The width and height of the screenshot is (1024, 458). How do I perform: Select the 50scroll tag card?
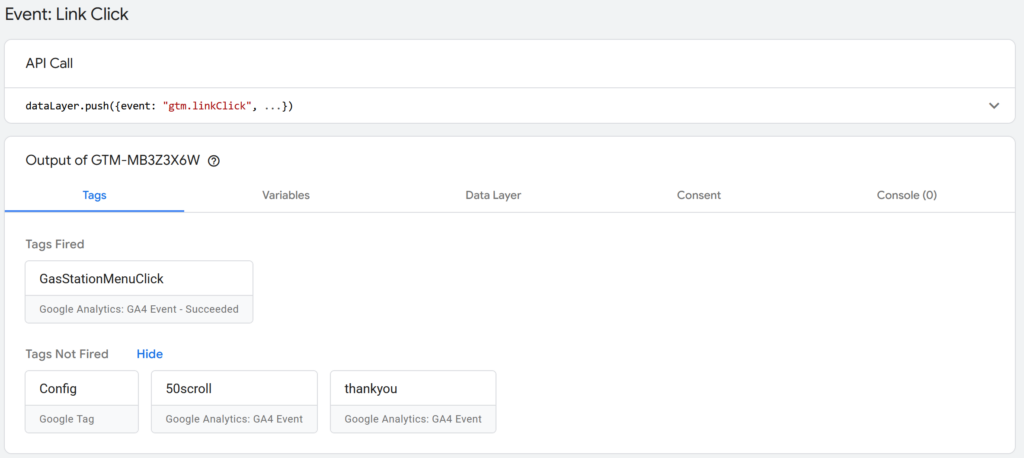[234, 401]
